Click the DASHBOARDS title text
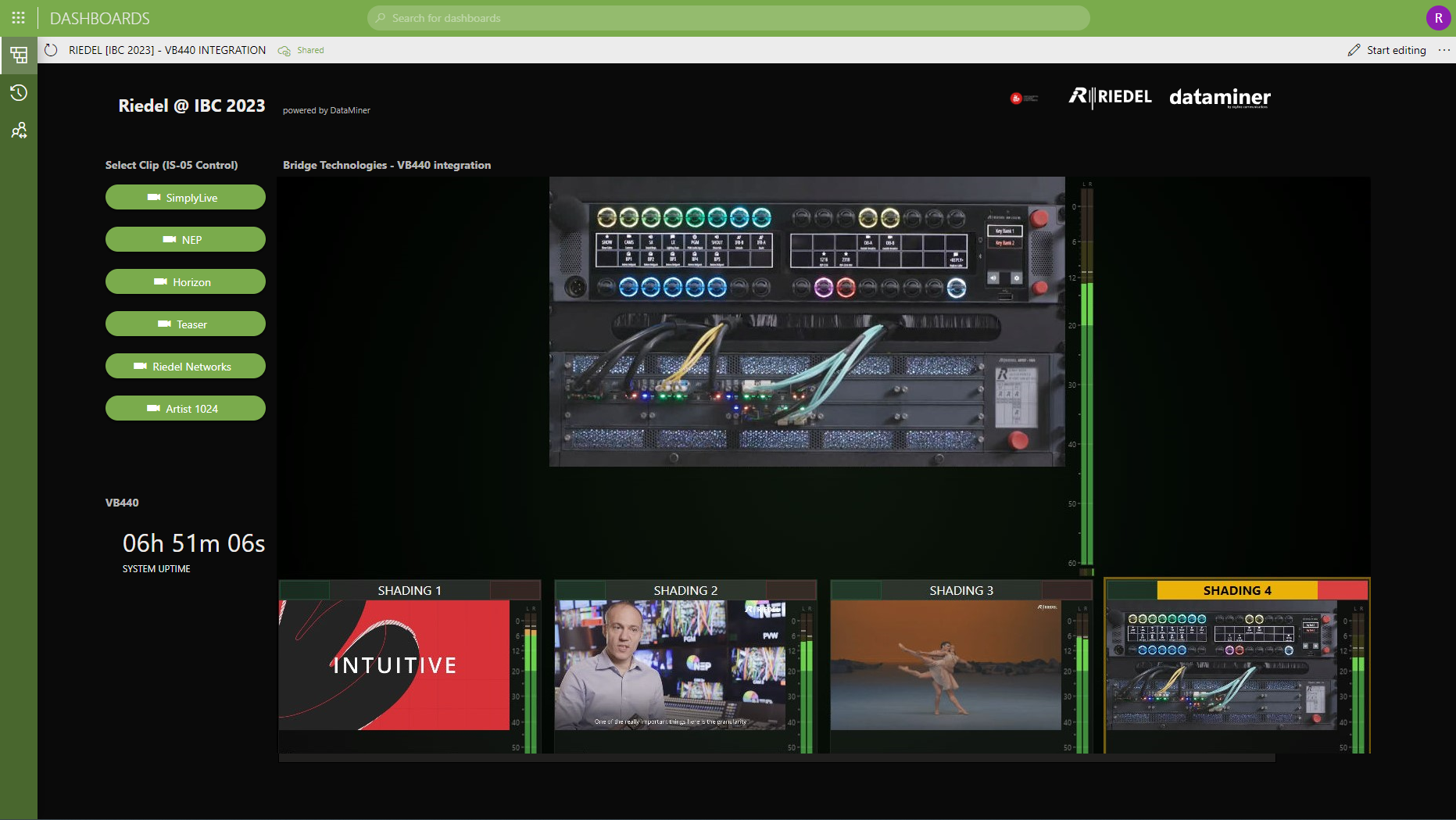The width and height of the screenshot is (1456, 820). click(x=100, y=18)
